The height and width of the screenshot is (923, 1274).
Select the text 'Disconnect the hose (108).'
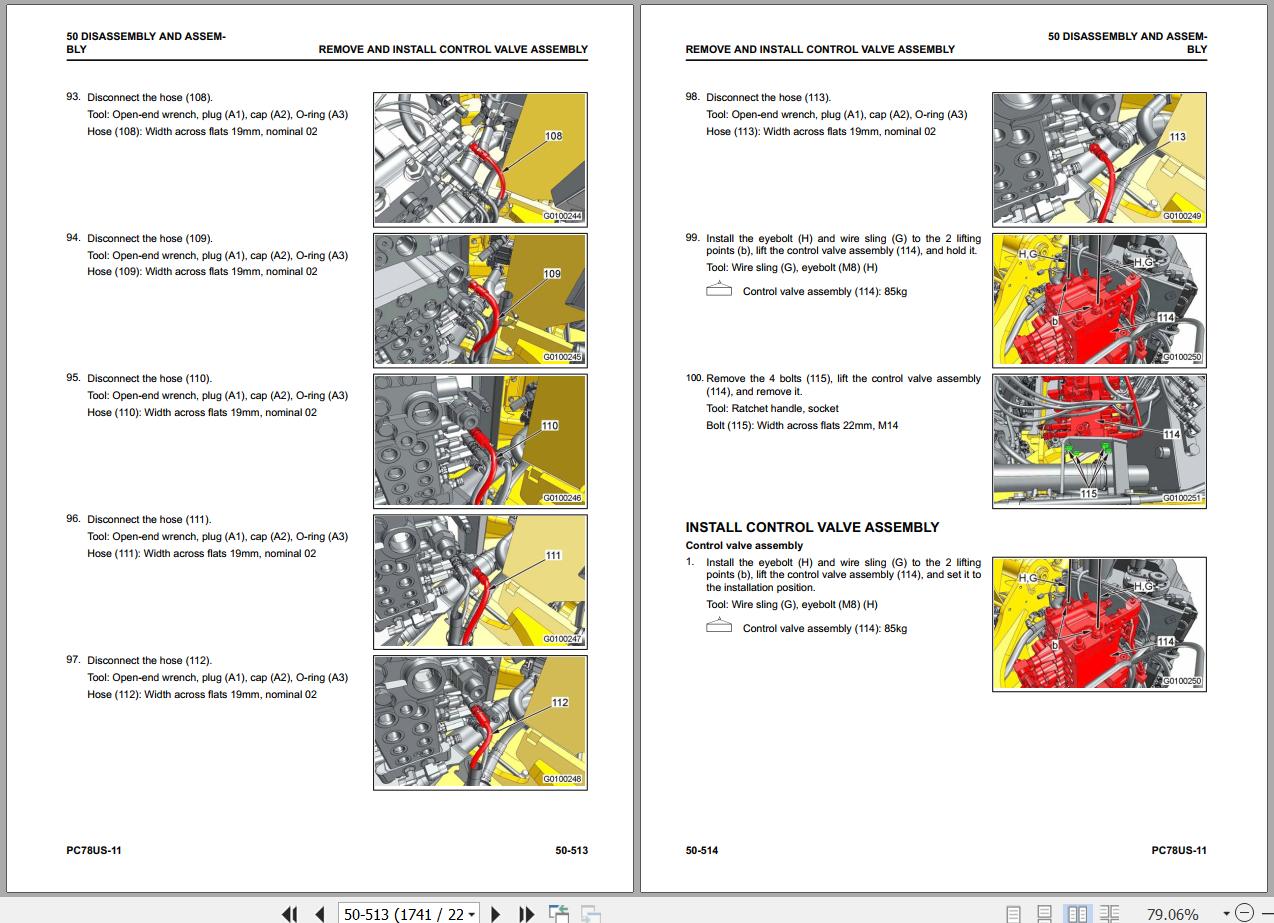(150, 98)
